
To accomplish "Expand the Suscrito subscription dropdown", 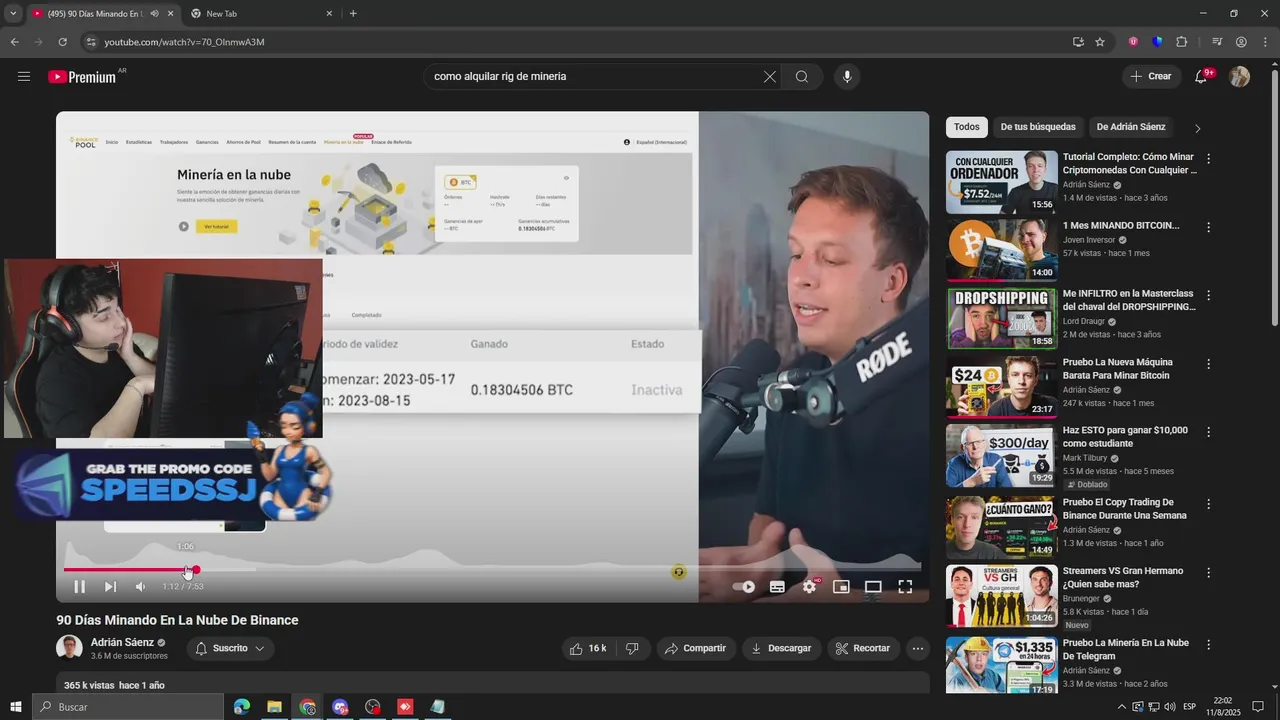I will (230, 648).
